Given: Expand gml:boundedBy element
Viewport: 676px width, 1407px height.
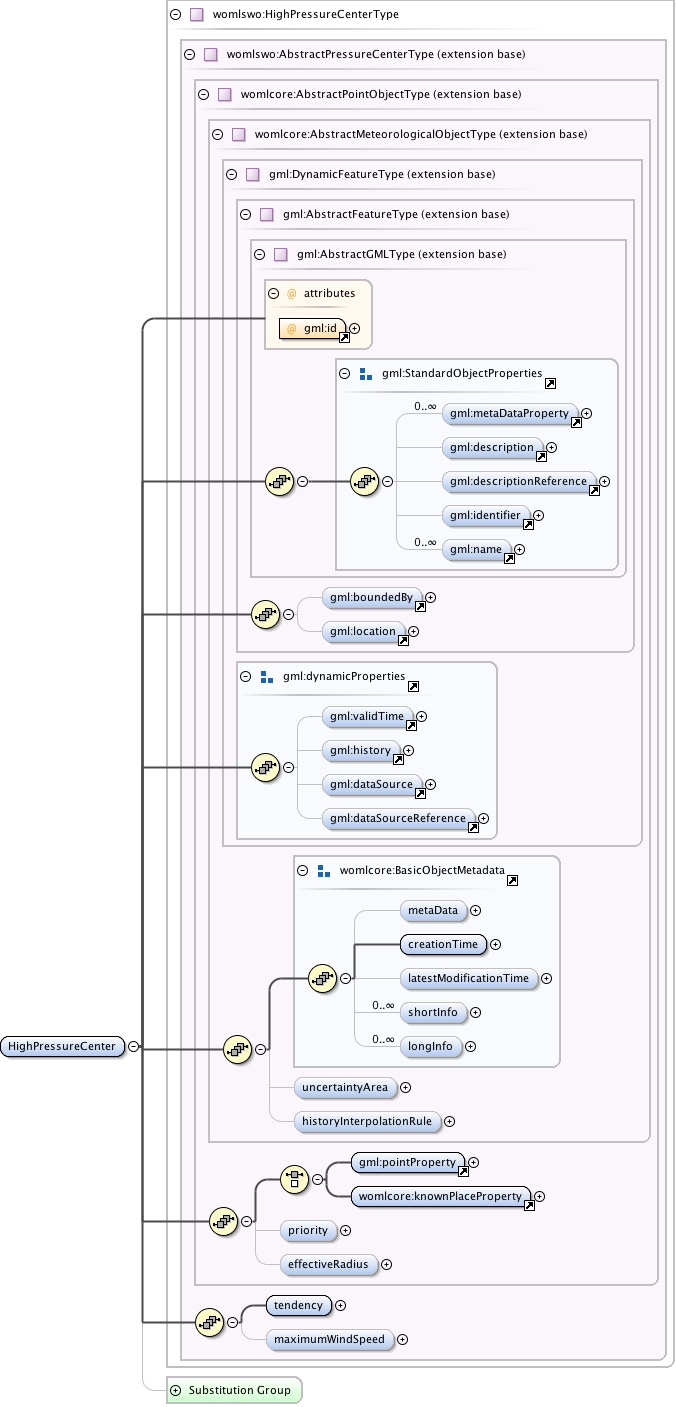Looking at the screenshot, I should 431,598.
